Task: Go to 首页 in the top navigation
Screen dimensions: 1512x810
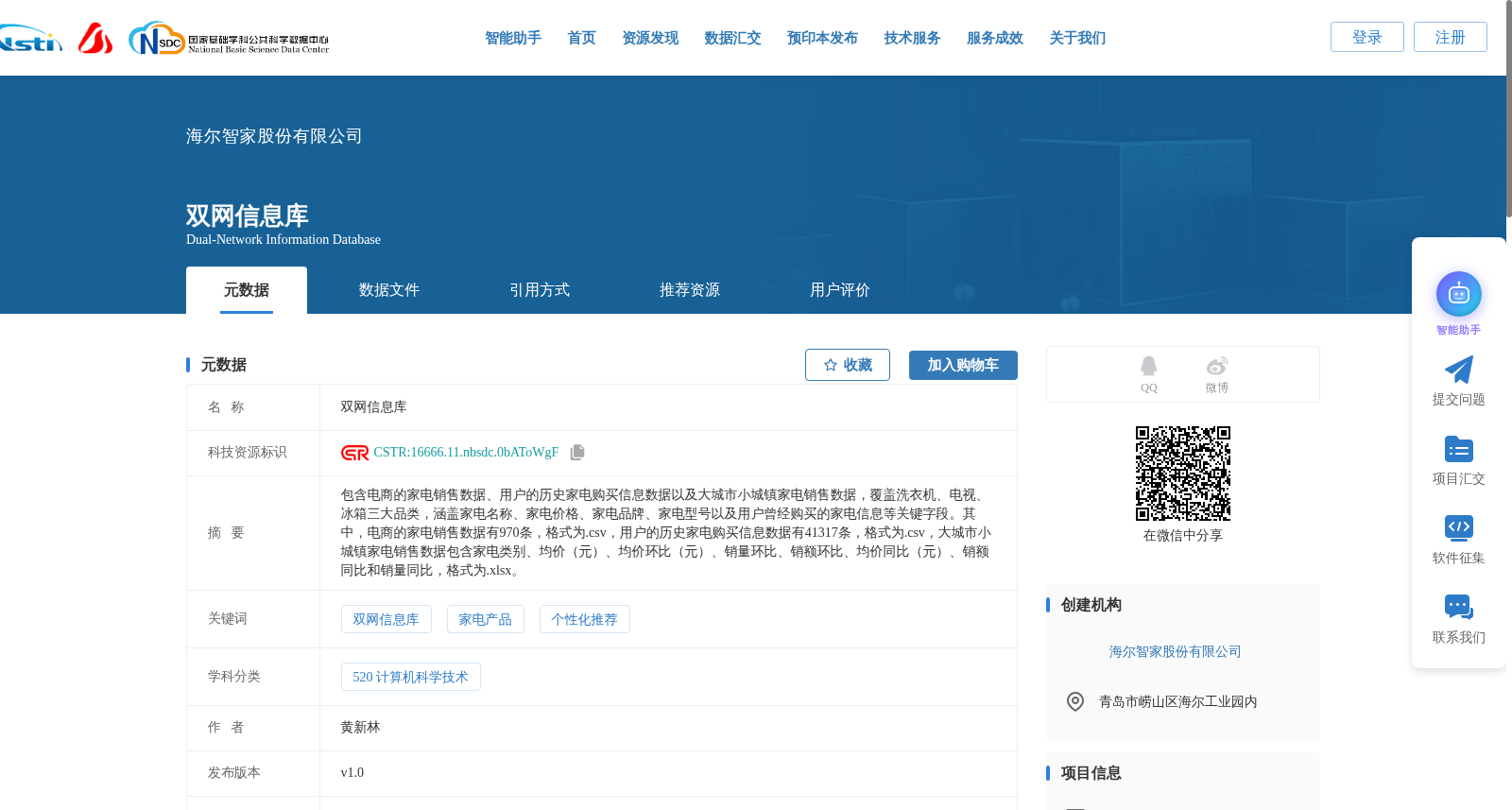Action: pos(581,38)
